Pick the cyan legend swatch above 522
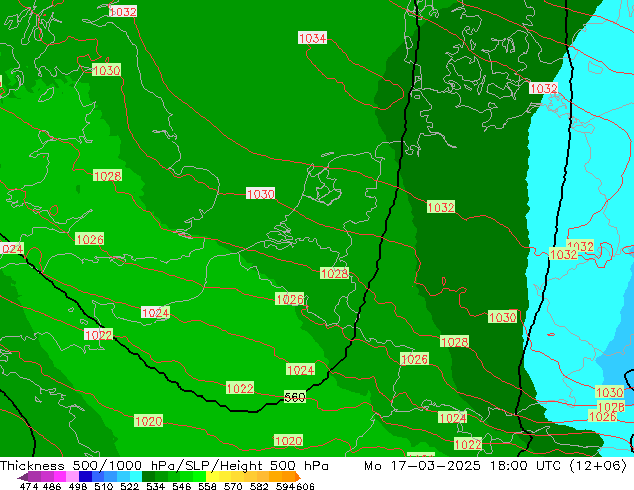634x490 pixels. point(136,477)
